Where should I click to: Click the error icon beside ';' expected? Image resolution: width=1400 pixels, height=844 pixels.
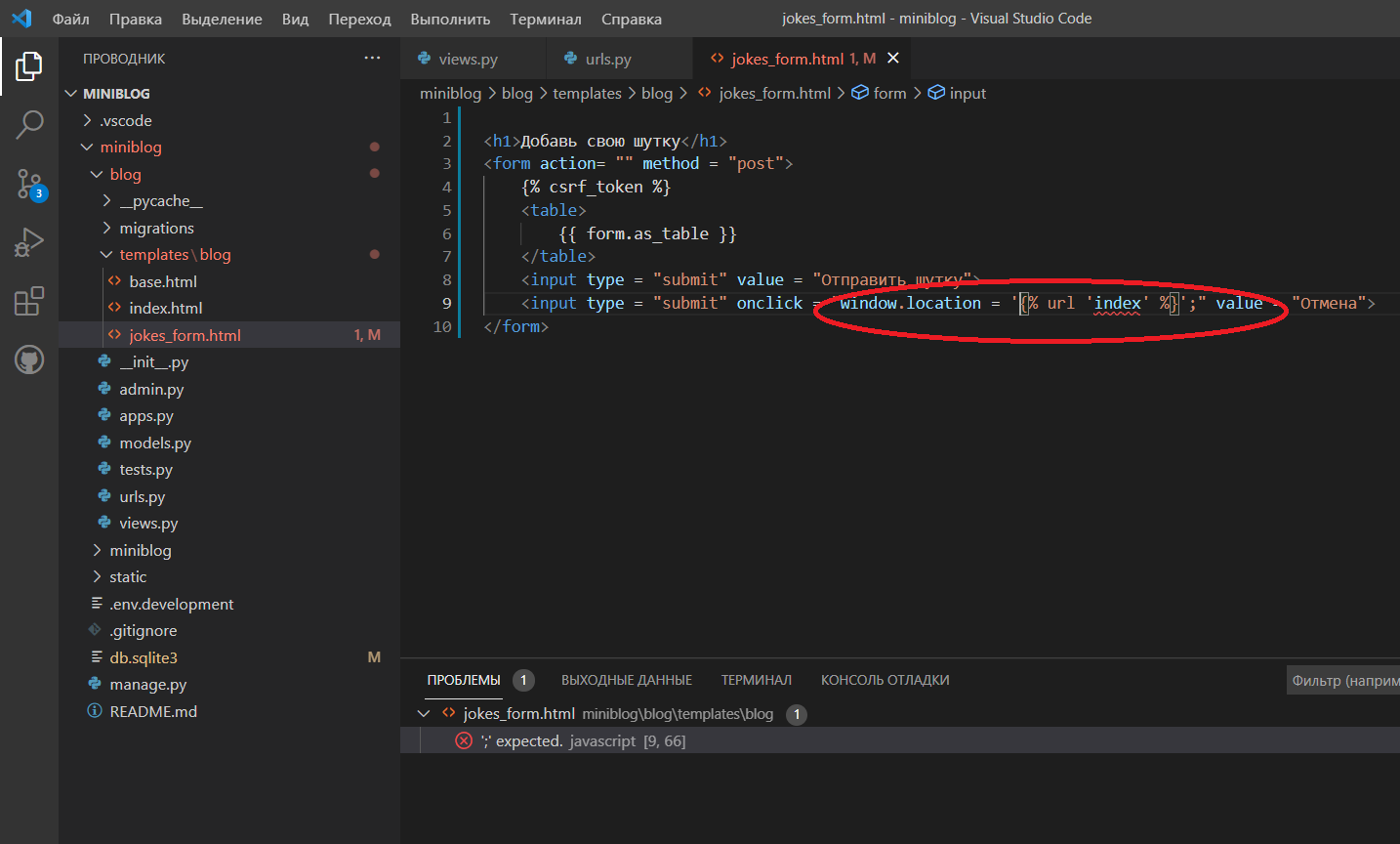pos(464,741)
